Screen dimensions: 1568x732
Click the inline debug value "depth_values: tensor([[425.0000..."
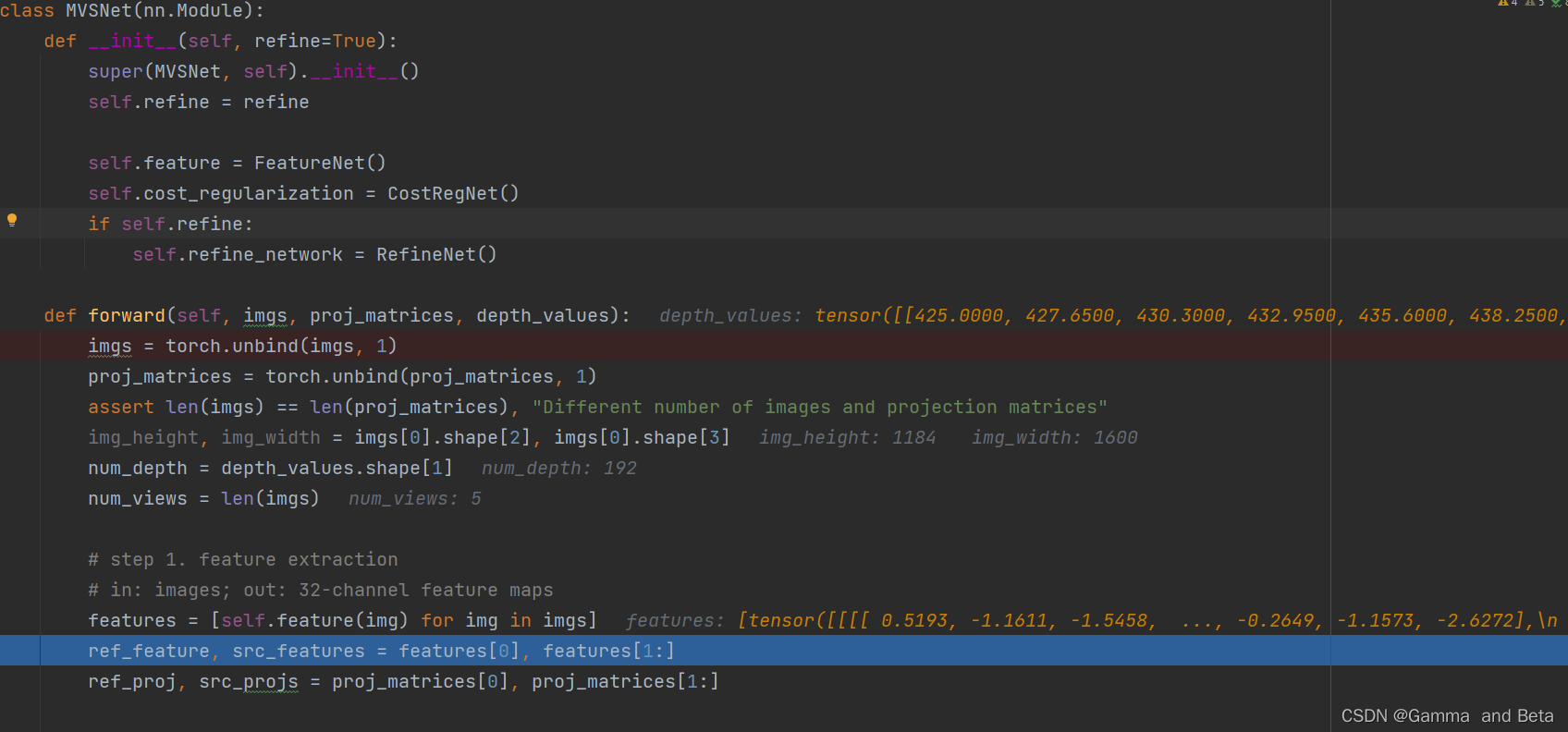1112,315
